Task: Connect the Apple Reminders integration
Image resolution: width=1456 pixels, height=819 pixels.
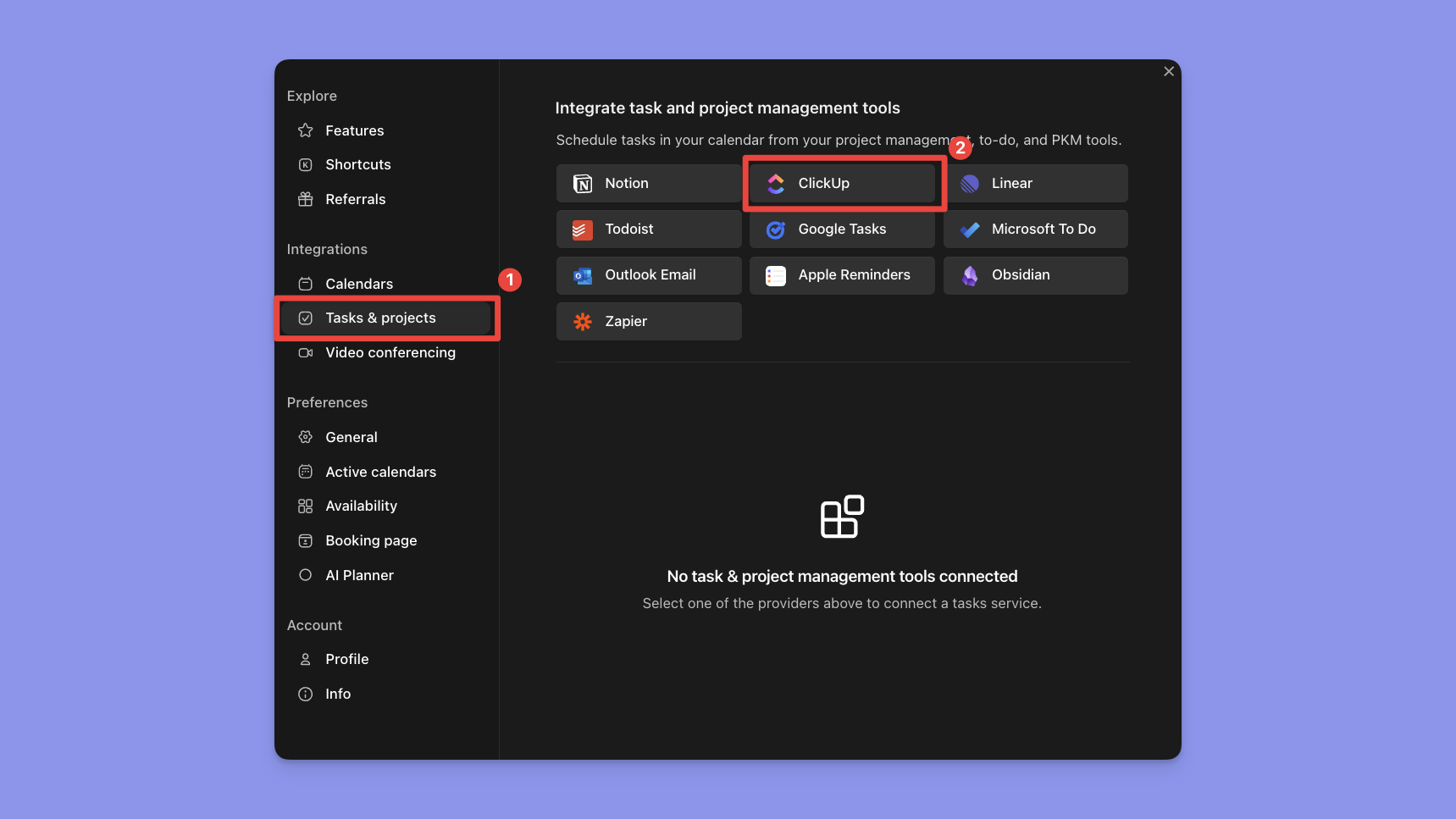Action: 842,275
